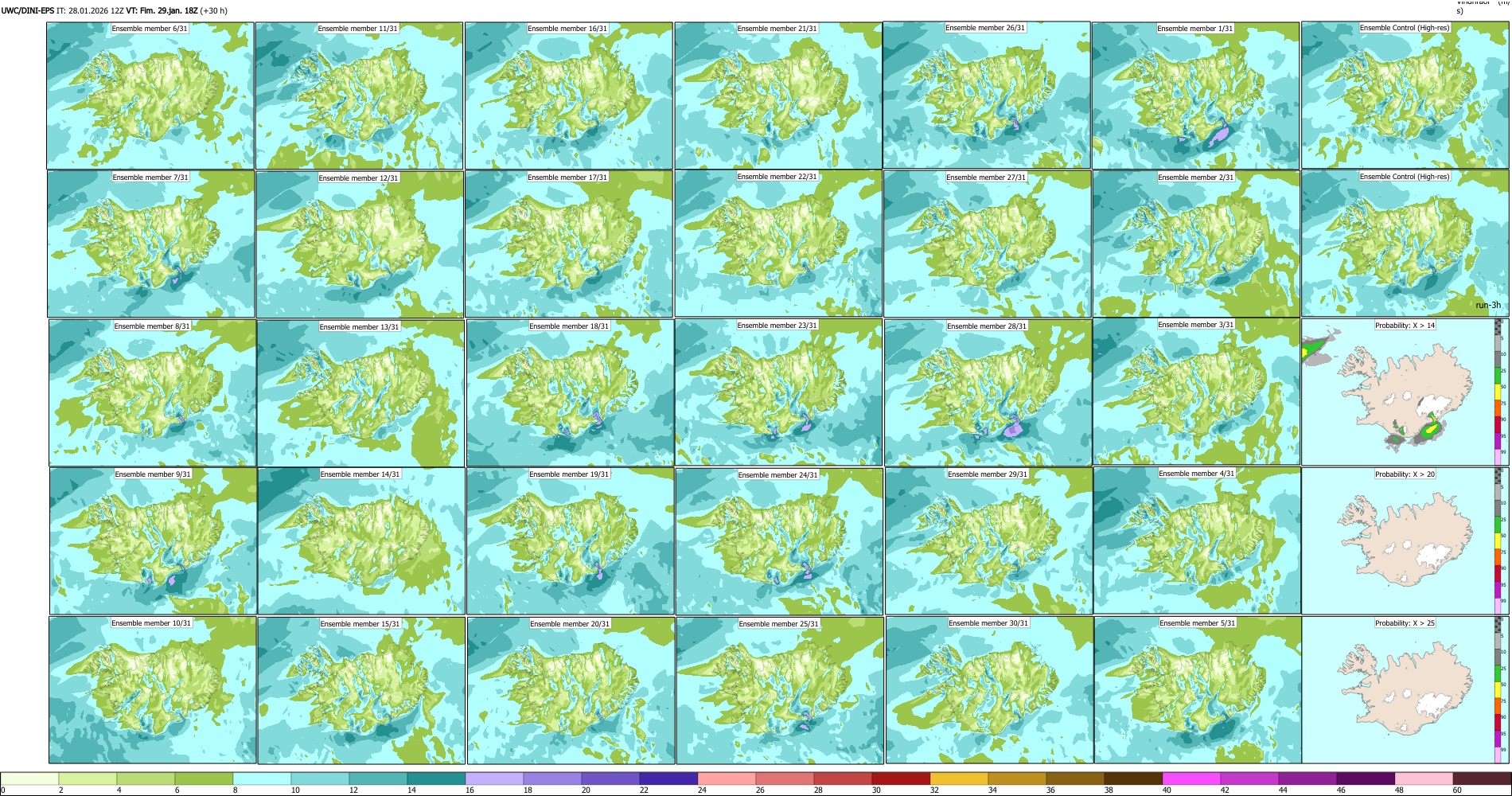Pick the legend swatch between 0 and 2

point(29,778)
